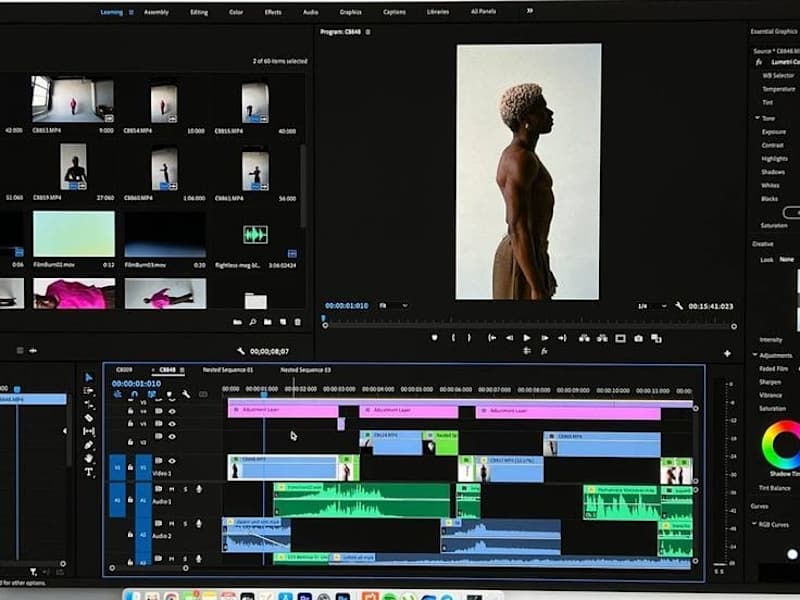Toggle the timeline Snap magnet
This screenshot has width=800, height=600.
click(x=134, y=394)
